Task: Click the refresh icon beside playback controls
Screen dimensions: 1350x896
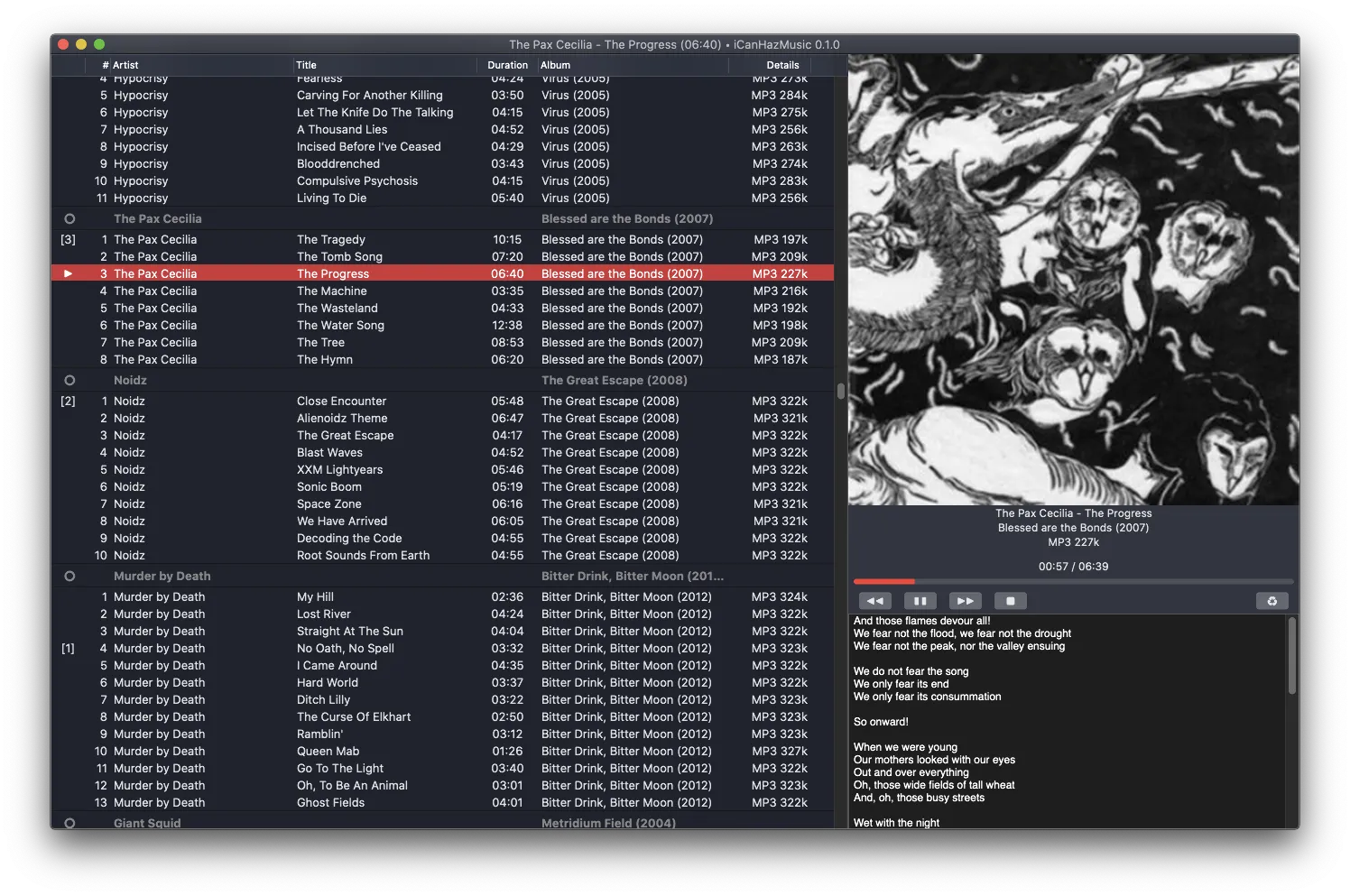Action: [1272, 600]
